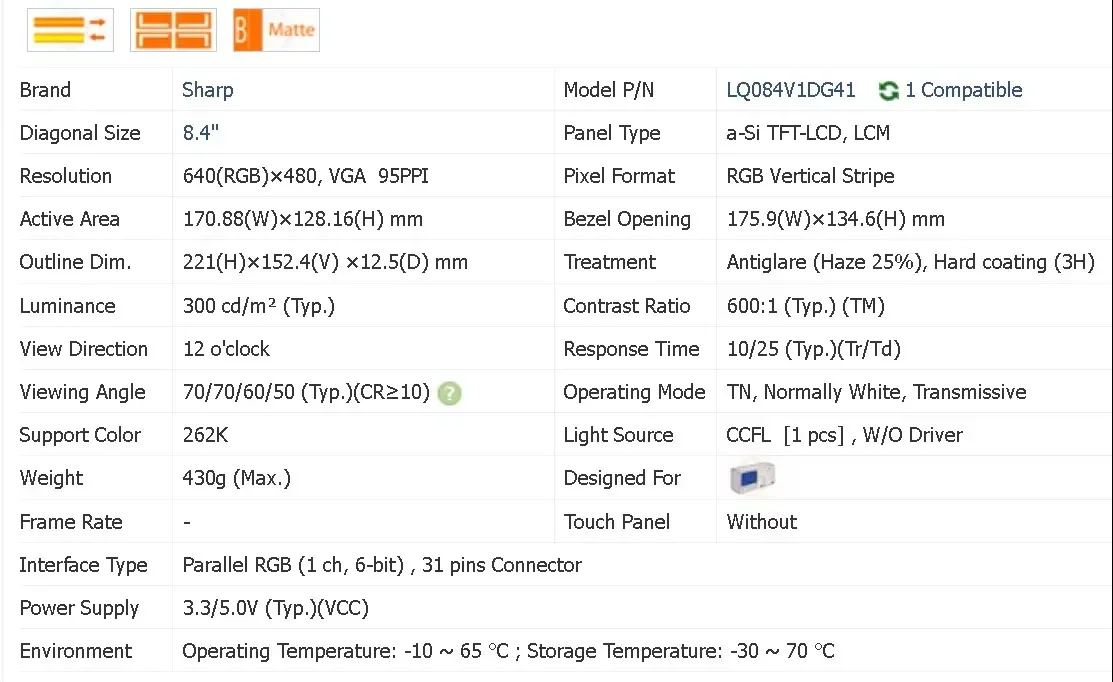Select the 8.4" diagonal size link
The height and width of the screenshot is (682, 1113).
click(201, 133)
